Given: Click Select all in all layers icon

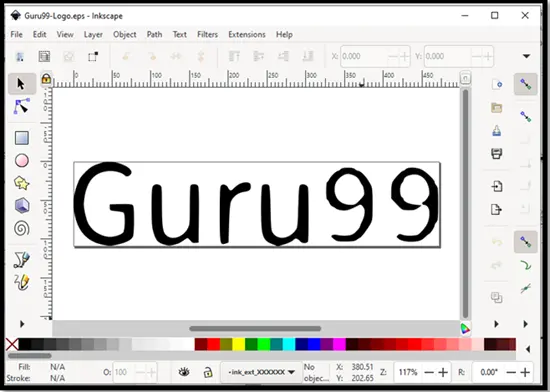Looking at the screenshot, I should [44, 56].
